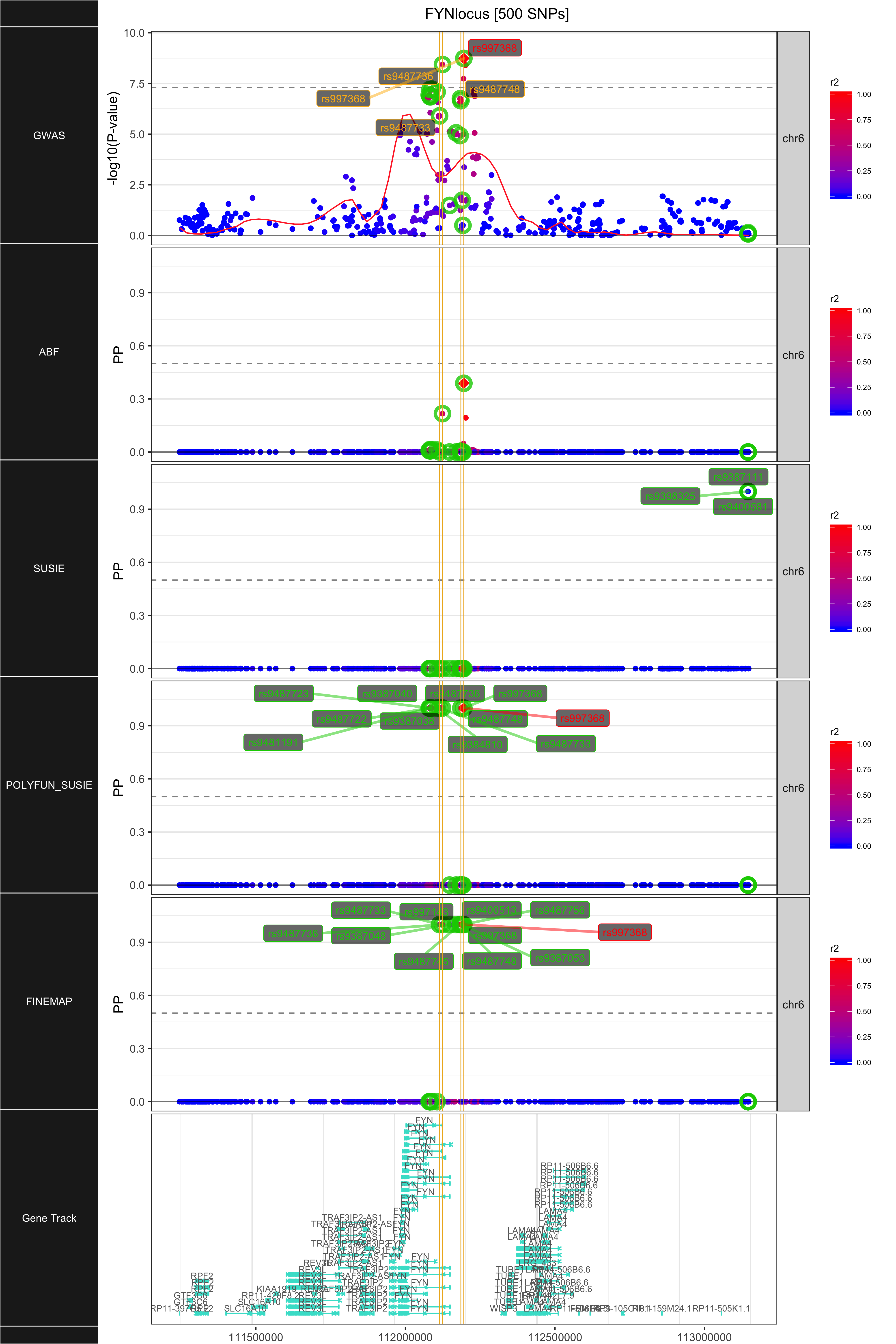Click rs9487733 label in POLYFUN_SUSIE panel
The image size is (896, 1344).
pyautogui.click(x=566, y=744)
